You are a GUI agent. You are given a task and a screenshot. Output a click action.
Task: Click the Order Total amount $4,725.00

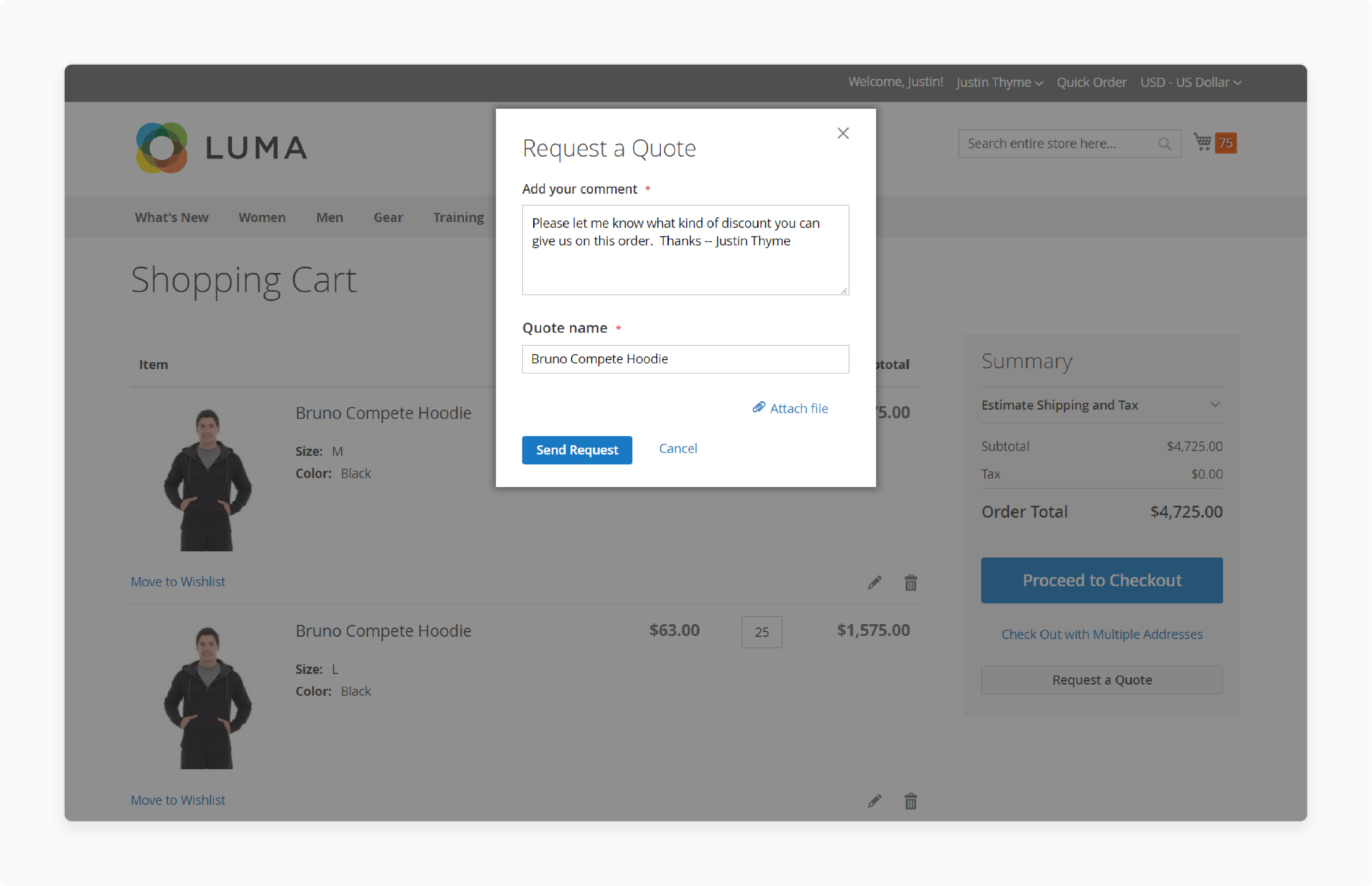click(x=1186, y=512)
